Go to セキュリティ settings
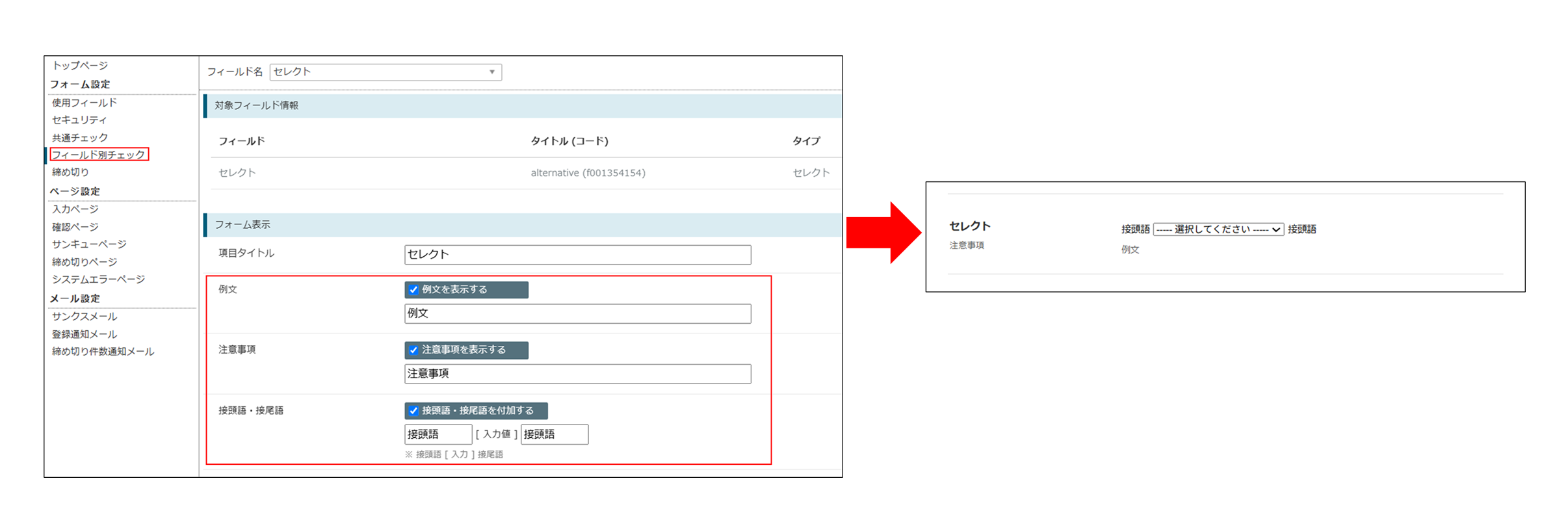This screenshot has width=1568, height=509. click(x=79, y=120)
